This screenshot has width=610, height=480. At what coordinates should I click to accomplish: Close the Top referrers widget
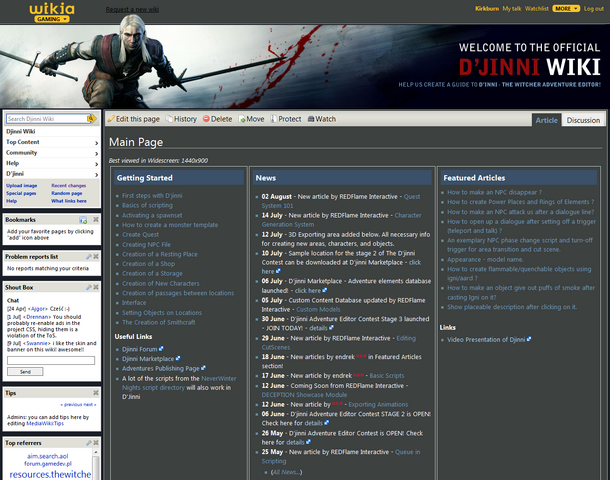tap(96, 443)
